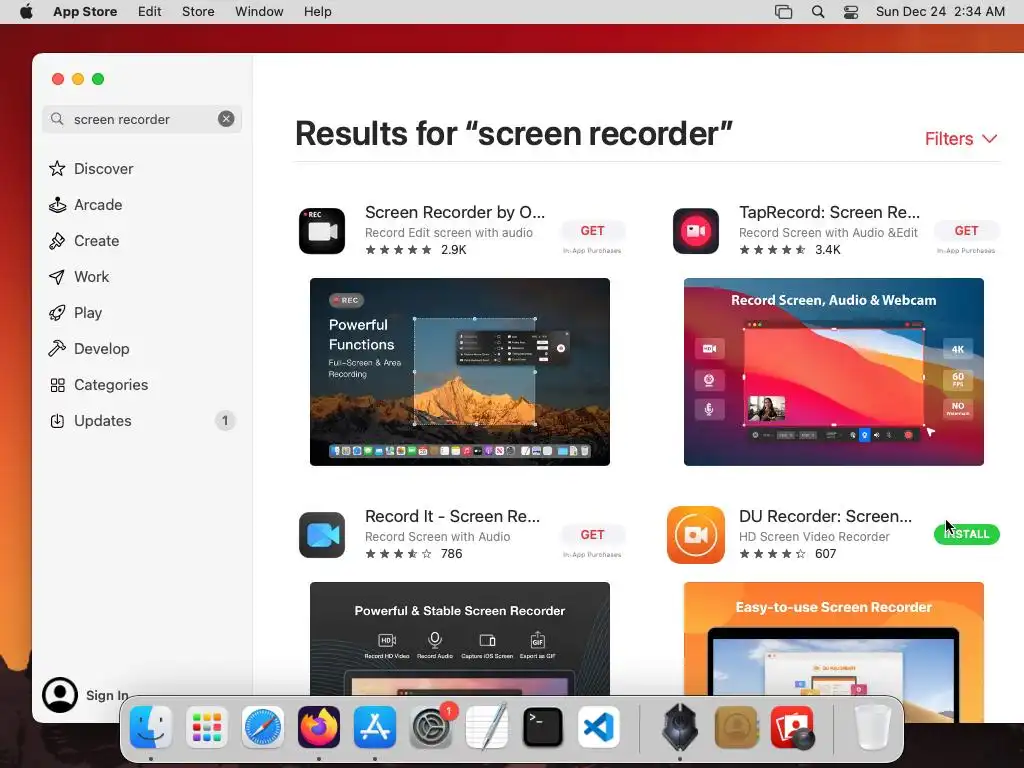Click the Arcade joystick icon

tap(57, 204)
